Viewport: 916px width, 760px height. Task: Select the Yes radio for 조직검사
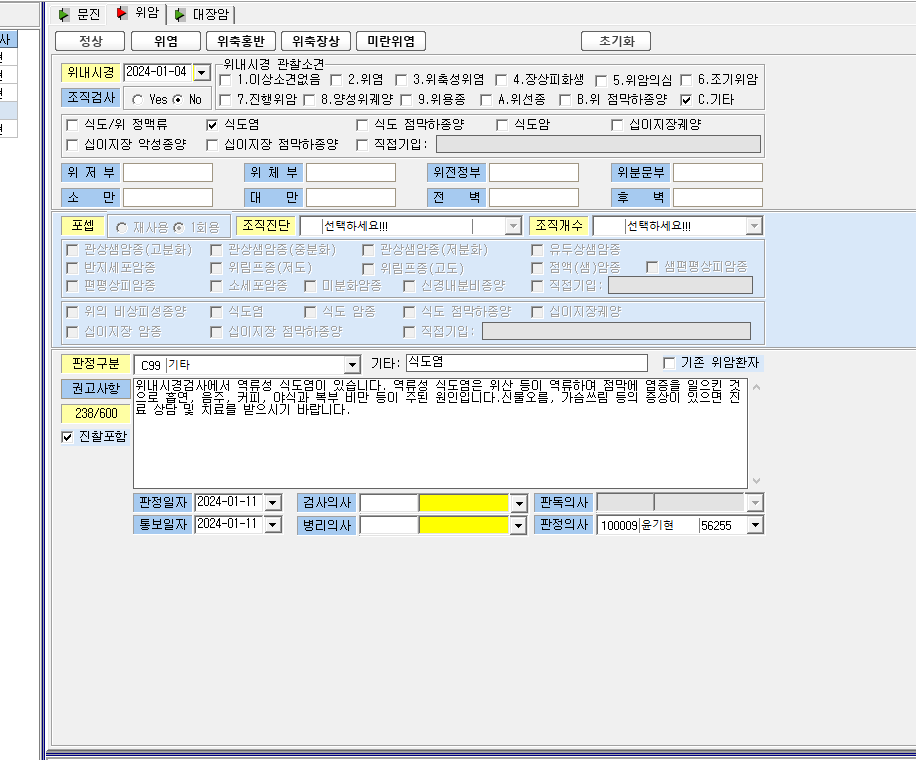138,100
